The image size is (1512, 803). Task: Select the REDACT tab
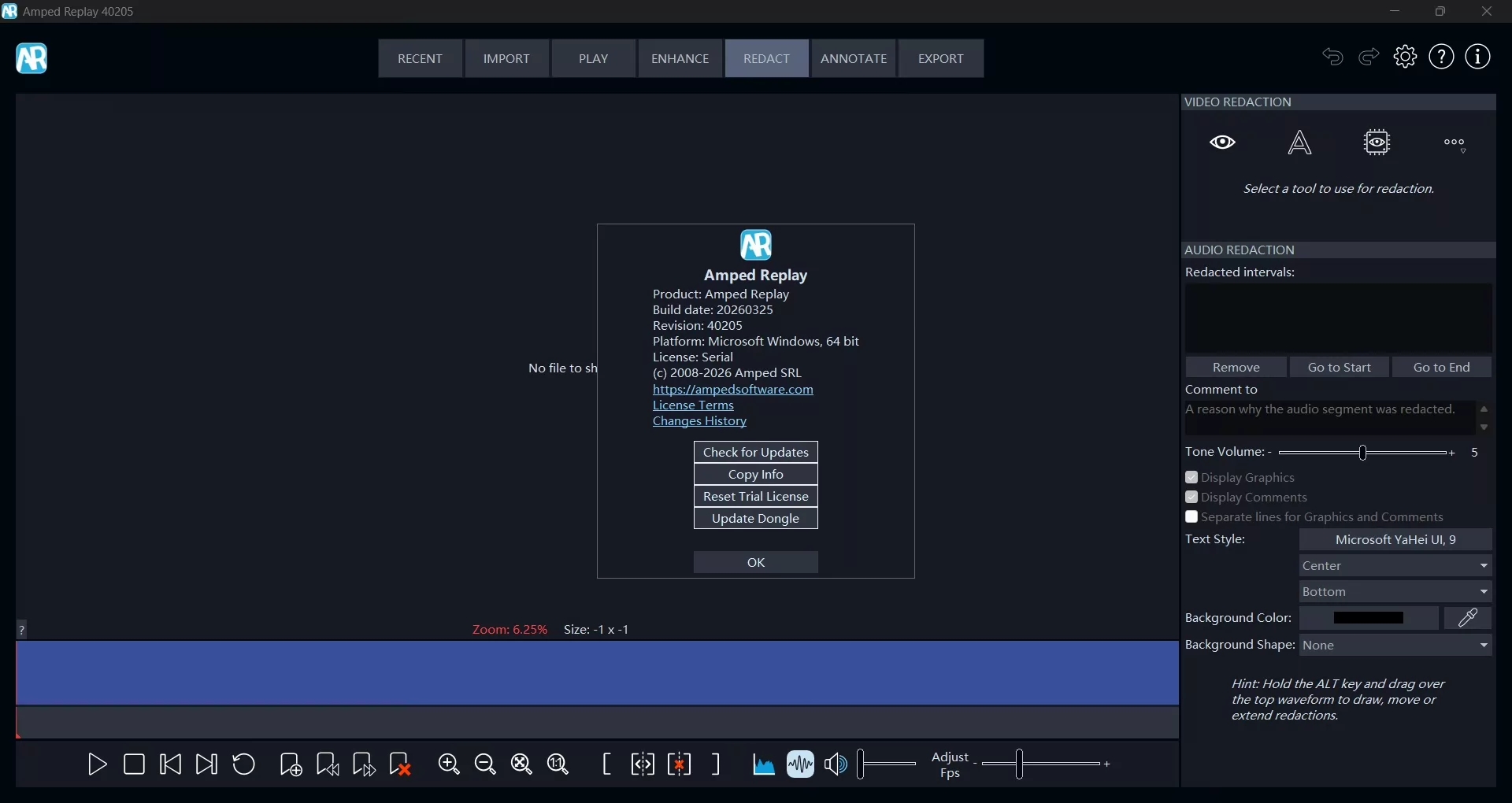(x=768, y=58)
